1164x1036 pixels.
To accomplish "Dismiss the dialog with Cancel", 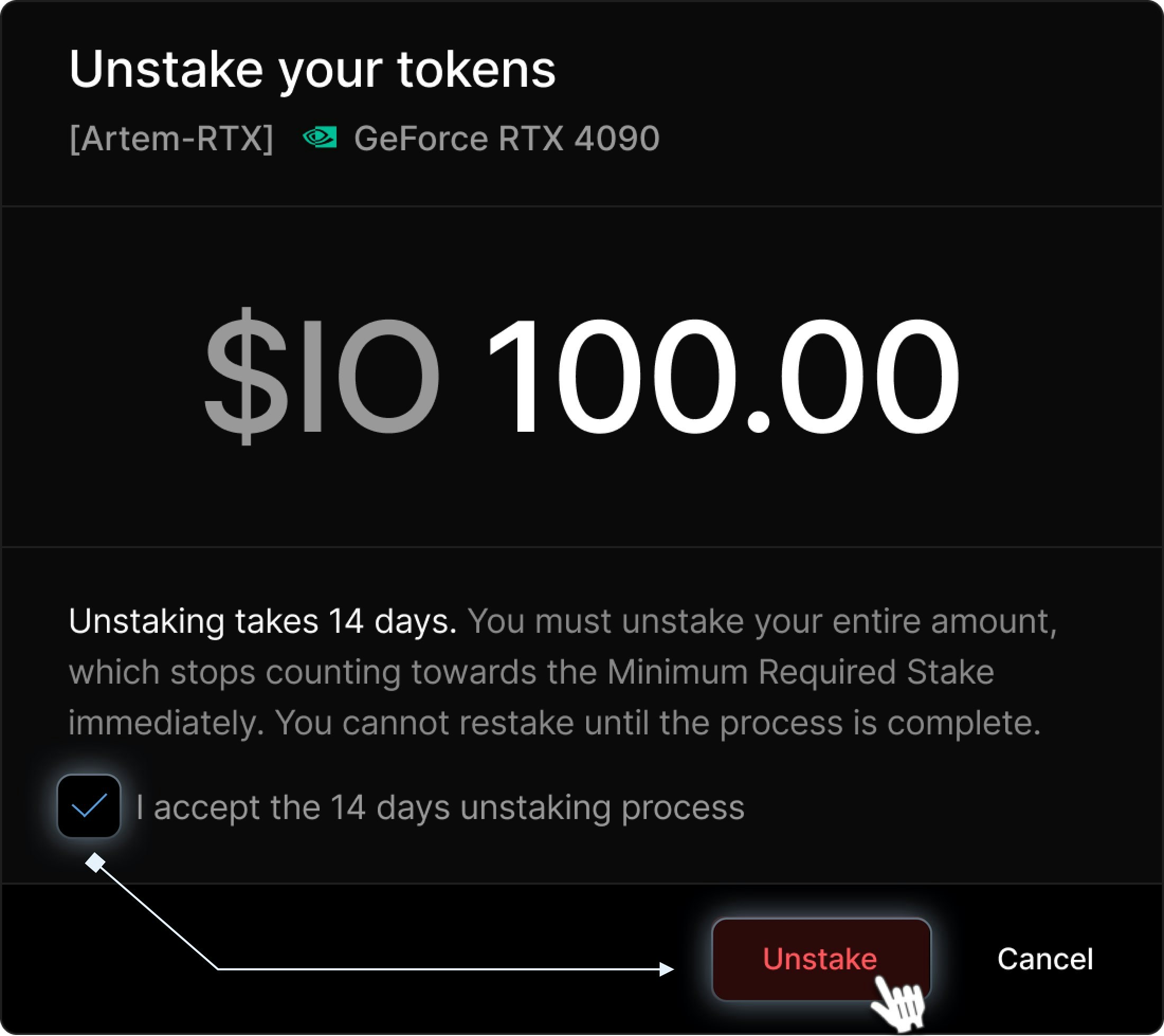I will coord(1045,959).
